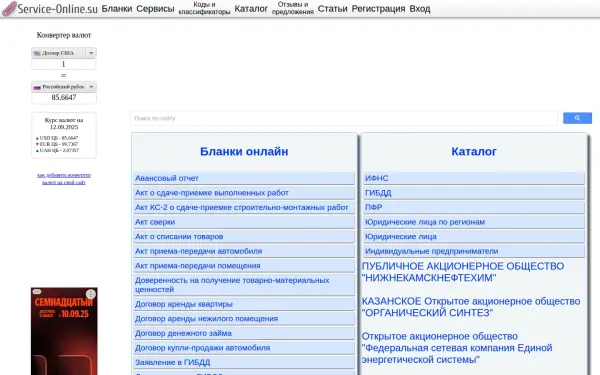Open the Бланки menu
The height and width of the screenshot is (375, 600).
tap(117, 8)
